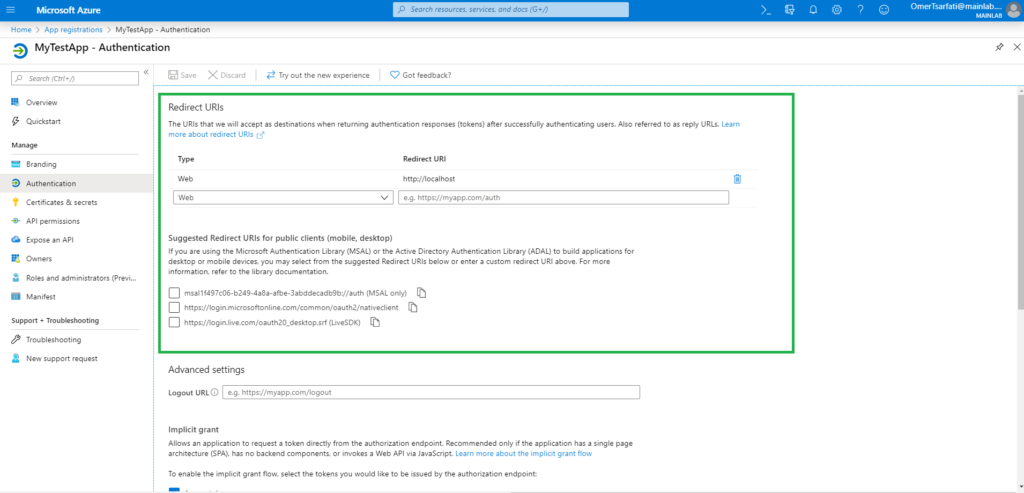The width and height of the screenshot is (1024, 493).
Task: Copy the MSAL only redirect URI
Action: pos(422,293)
